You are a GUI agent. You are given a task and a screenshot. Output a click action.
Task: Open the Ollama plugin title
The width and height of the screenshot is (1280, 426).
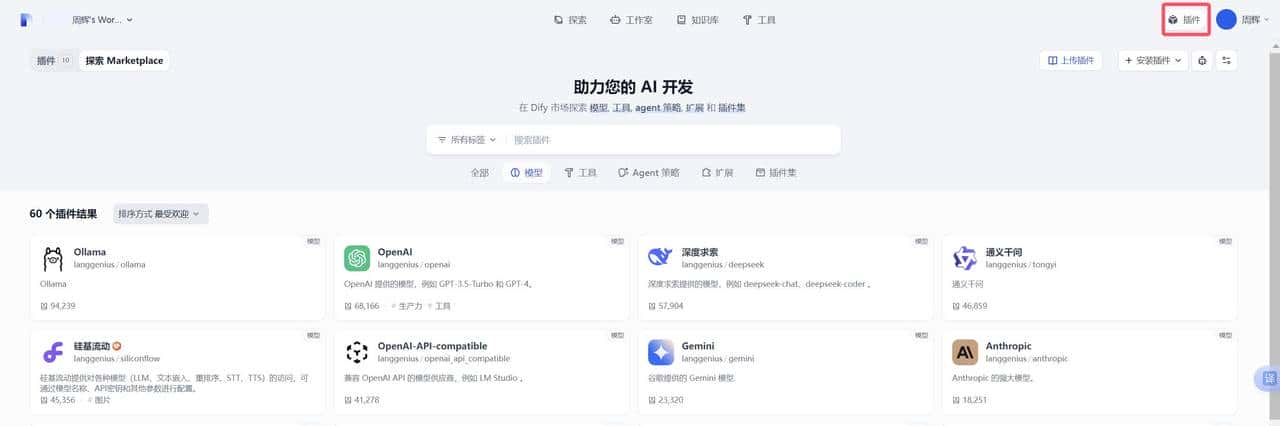click(90, 252)
